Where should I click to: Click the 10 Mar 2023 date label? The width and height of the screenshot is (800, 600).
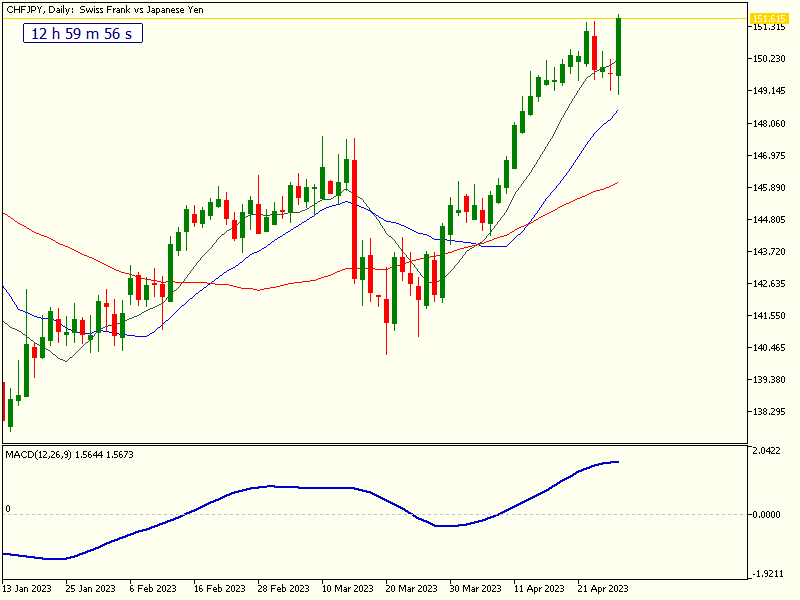click(340, 590)
